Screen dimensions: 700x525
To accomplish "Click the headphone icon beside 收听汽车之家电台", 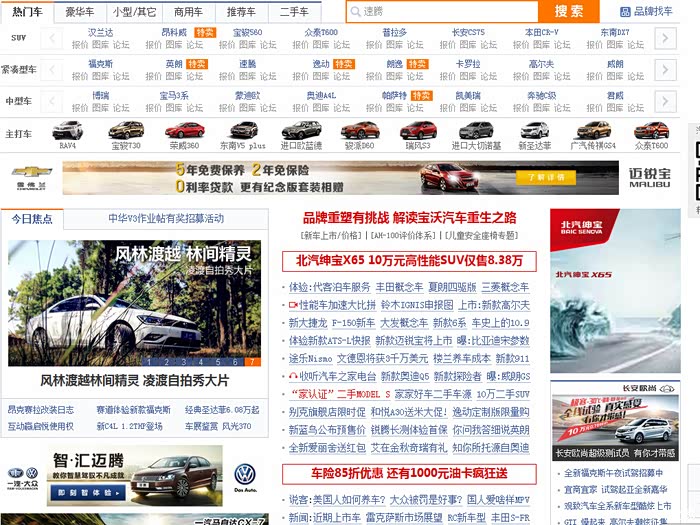I will [293, 376].
